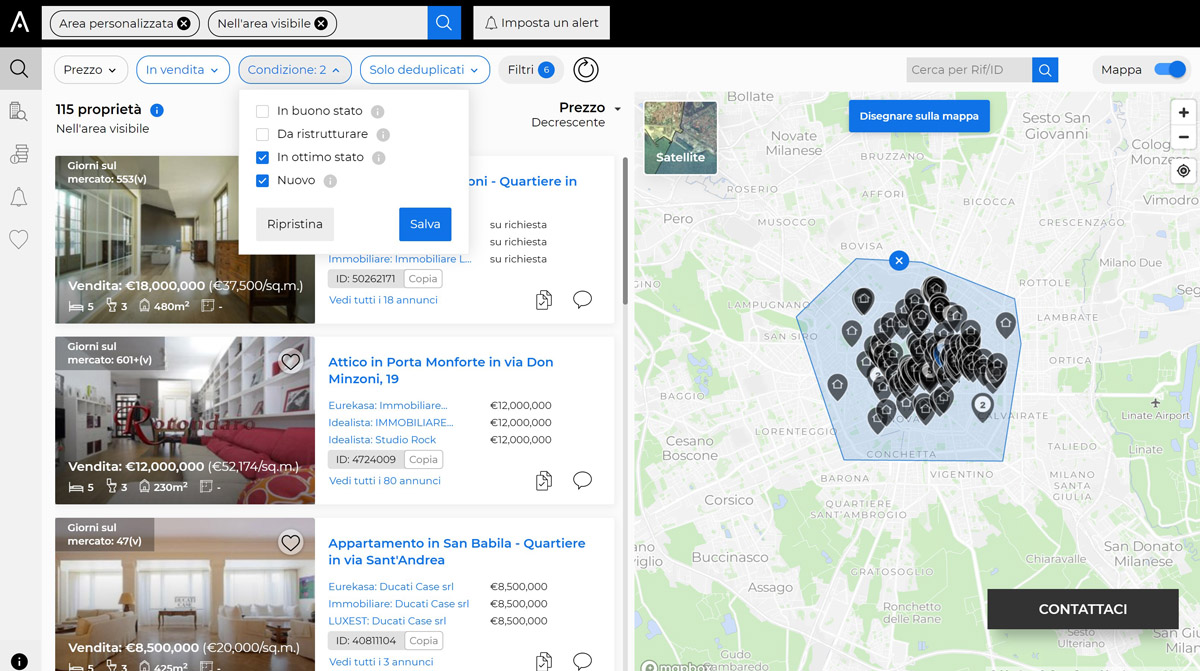Open the magnifier search section in the sidebar
Screen dimensions: 1200x671
[19, 69]
